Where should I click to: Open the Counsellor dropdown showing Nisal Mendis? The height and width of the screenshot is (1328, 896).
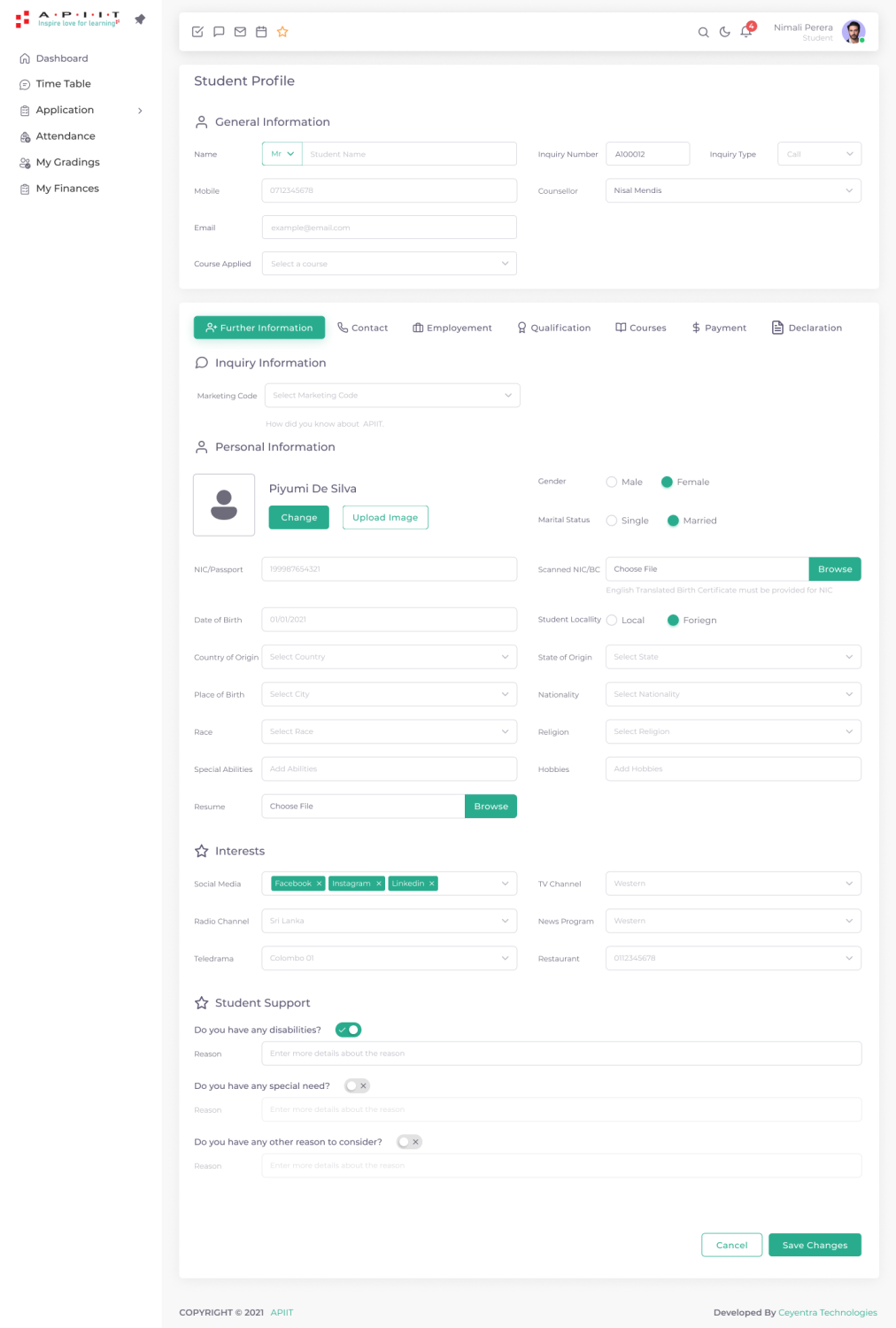(x=733, y=190)
